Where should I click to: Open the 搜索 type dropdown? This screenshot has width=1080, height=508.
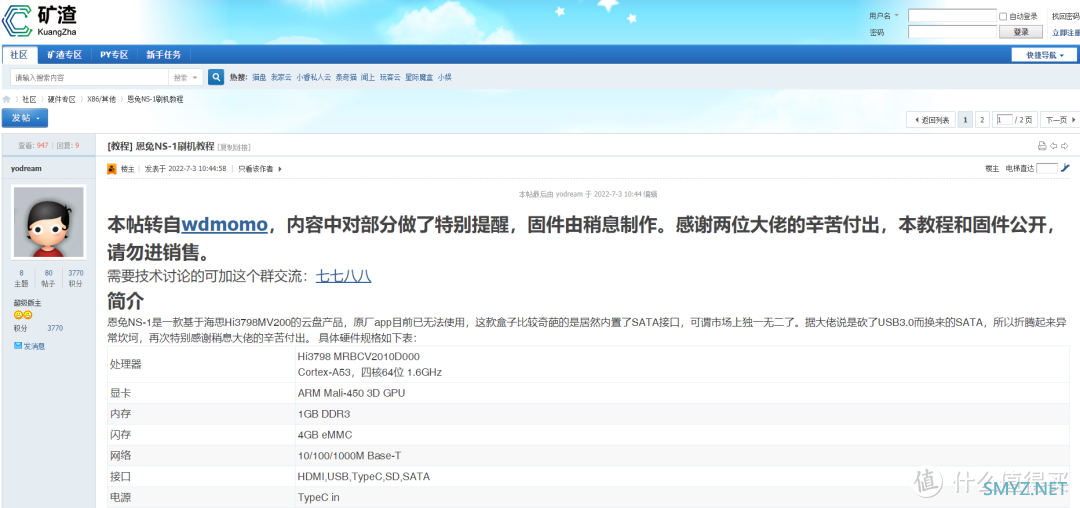pyautogui.click(x=187, y=77)
